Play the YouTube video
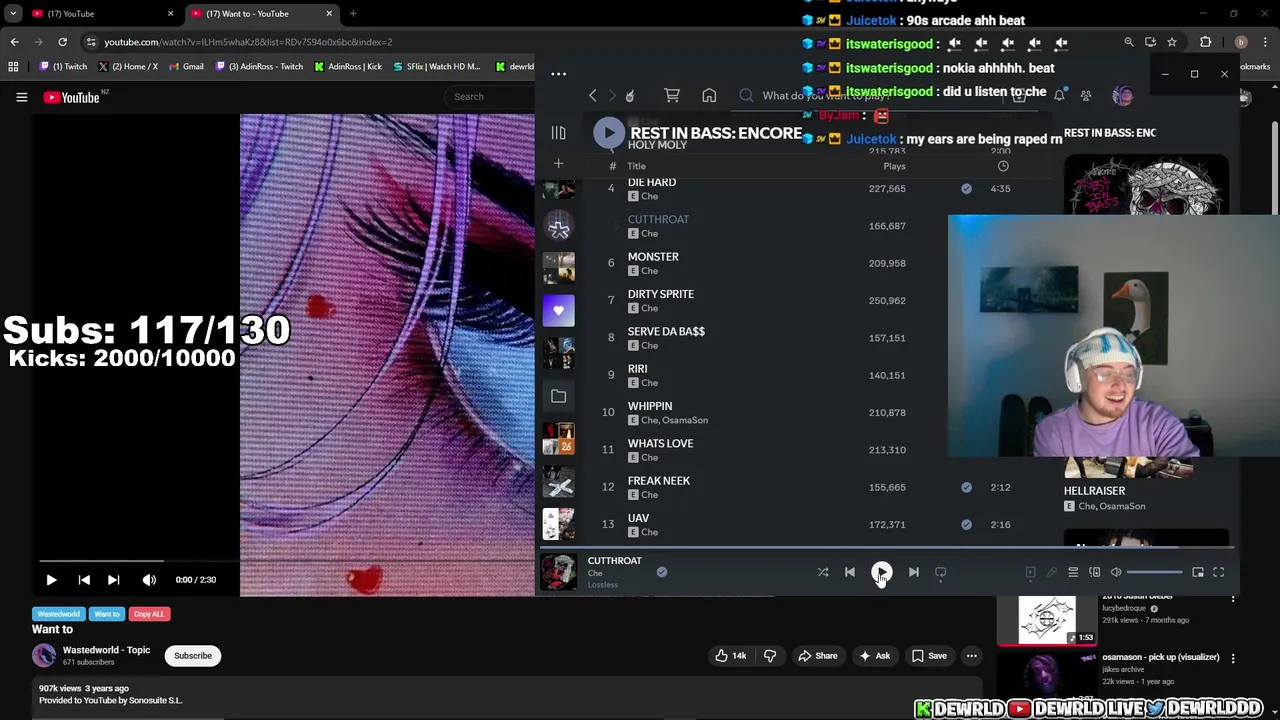The height and width of the screenshot is (720, 1280). click(51, 580)
